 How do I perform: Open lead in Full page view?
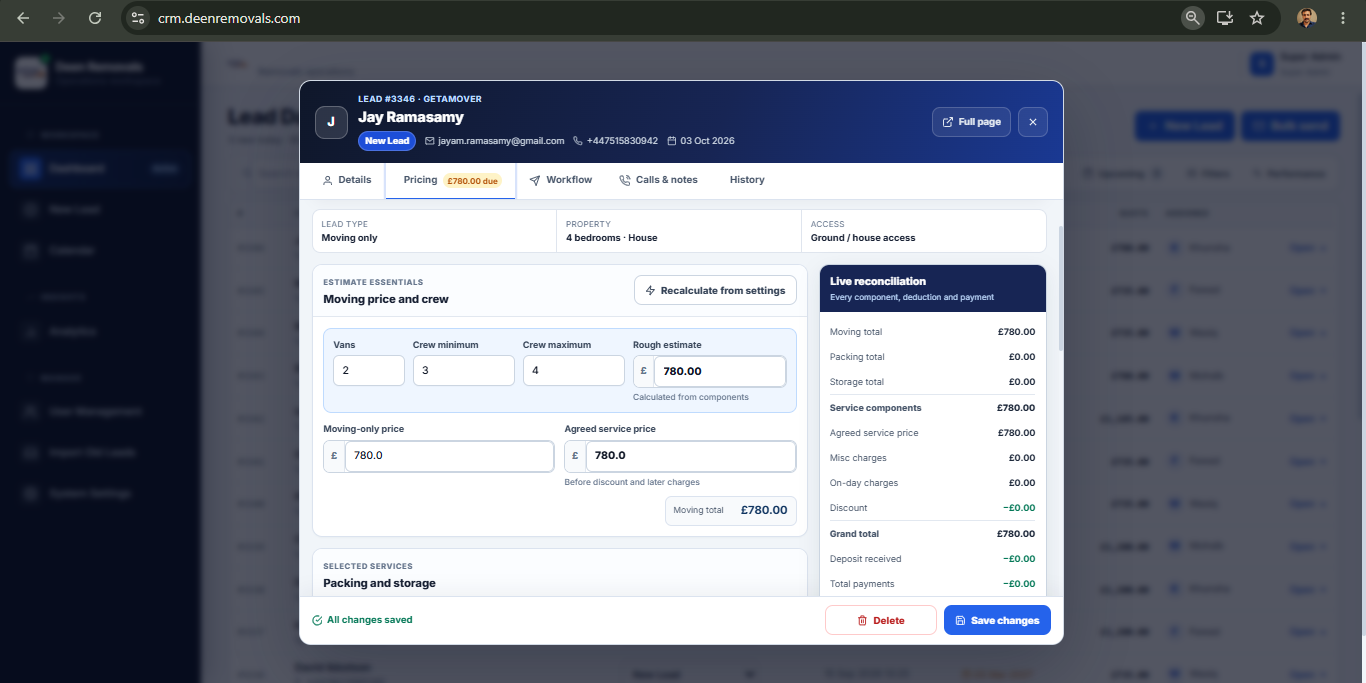(x=971, y=122)
